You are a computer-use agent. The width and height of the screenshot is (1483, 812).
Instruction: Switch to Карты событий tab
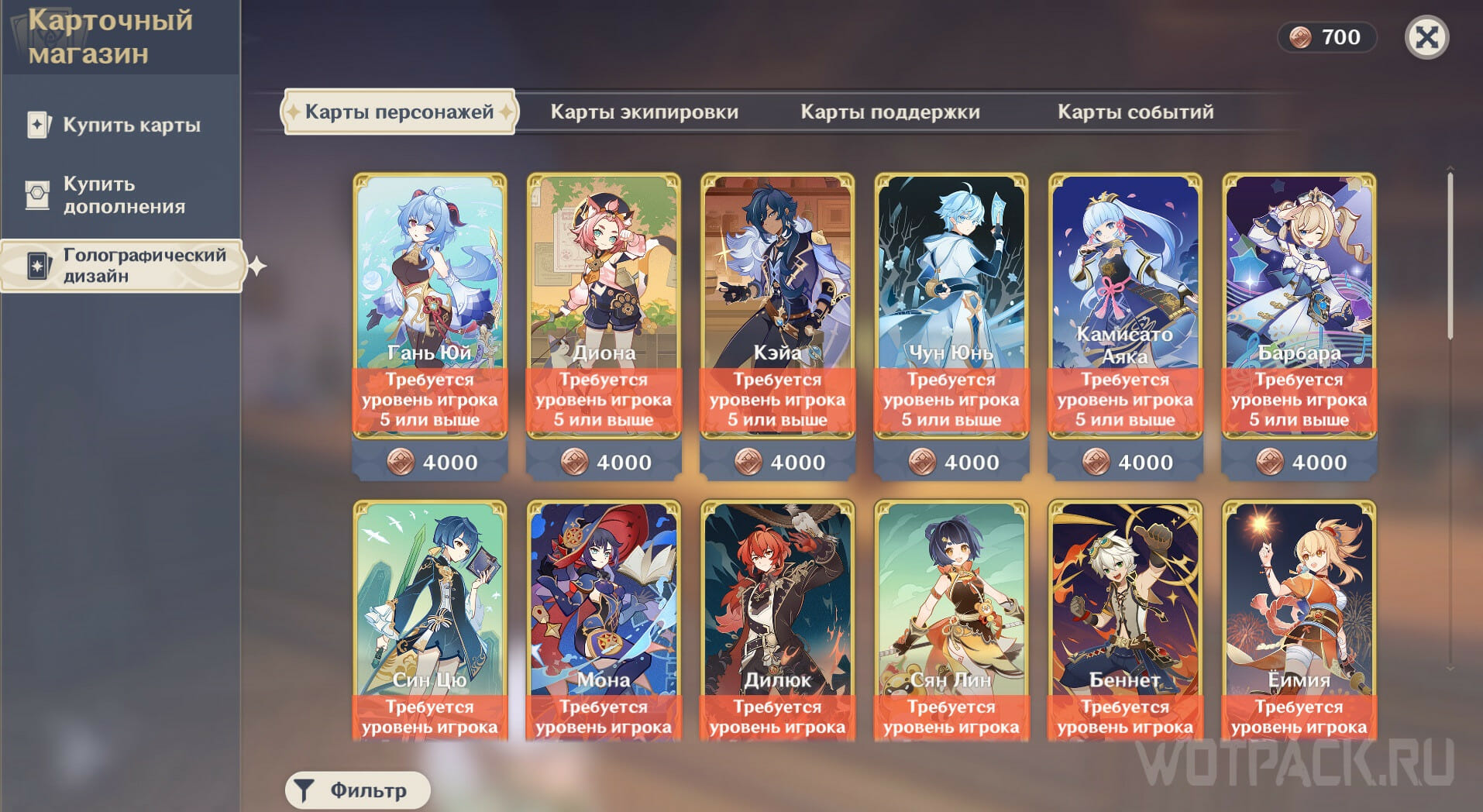[1135, 112]
